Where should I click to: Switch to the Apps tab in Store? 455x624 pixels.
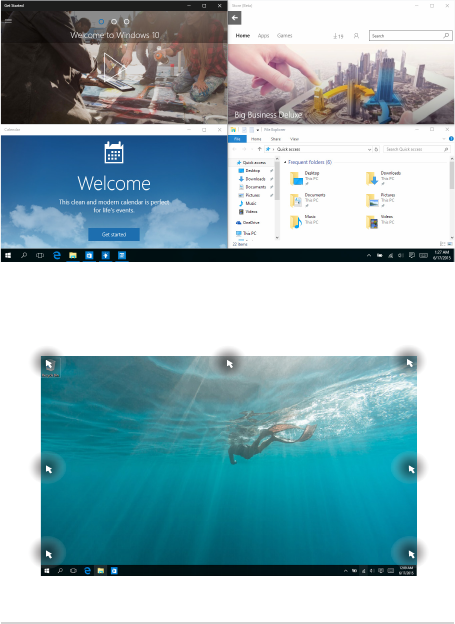coord(264,36)
